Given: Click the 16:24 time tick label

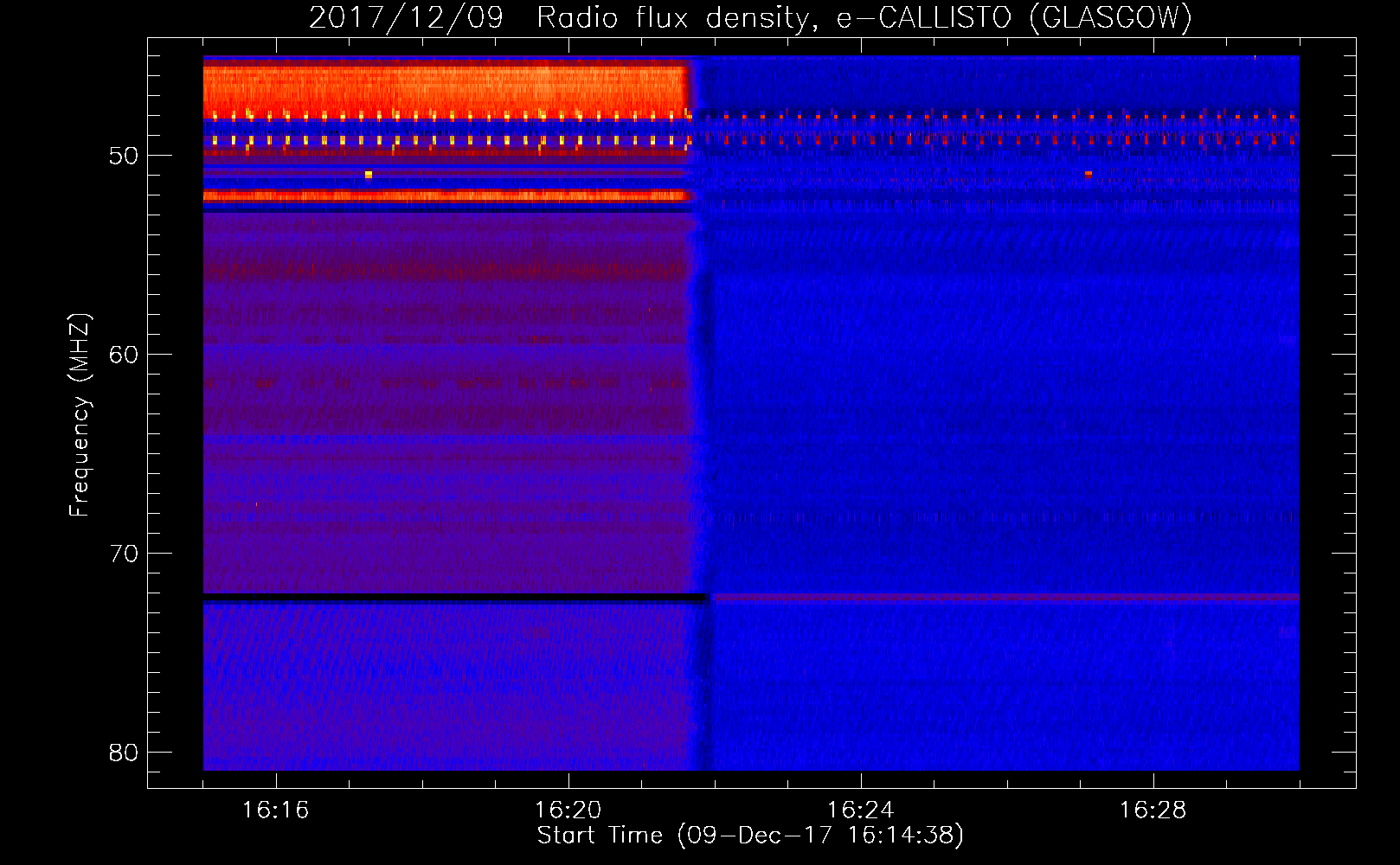Looking at the screenshot, I should click(860, 810).
